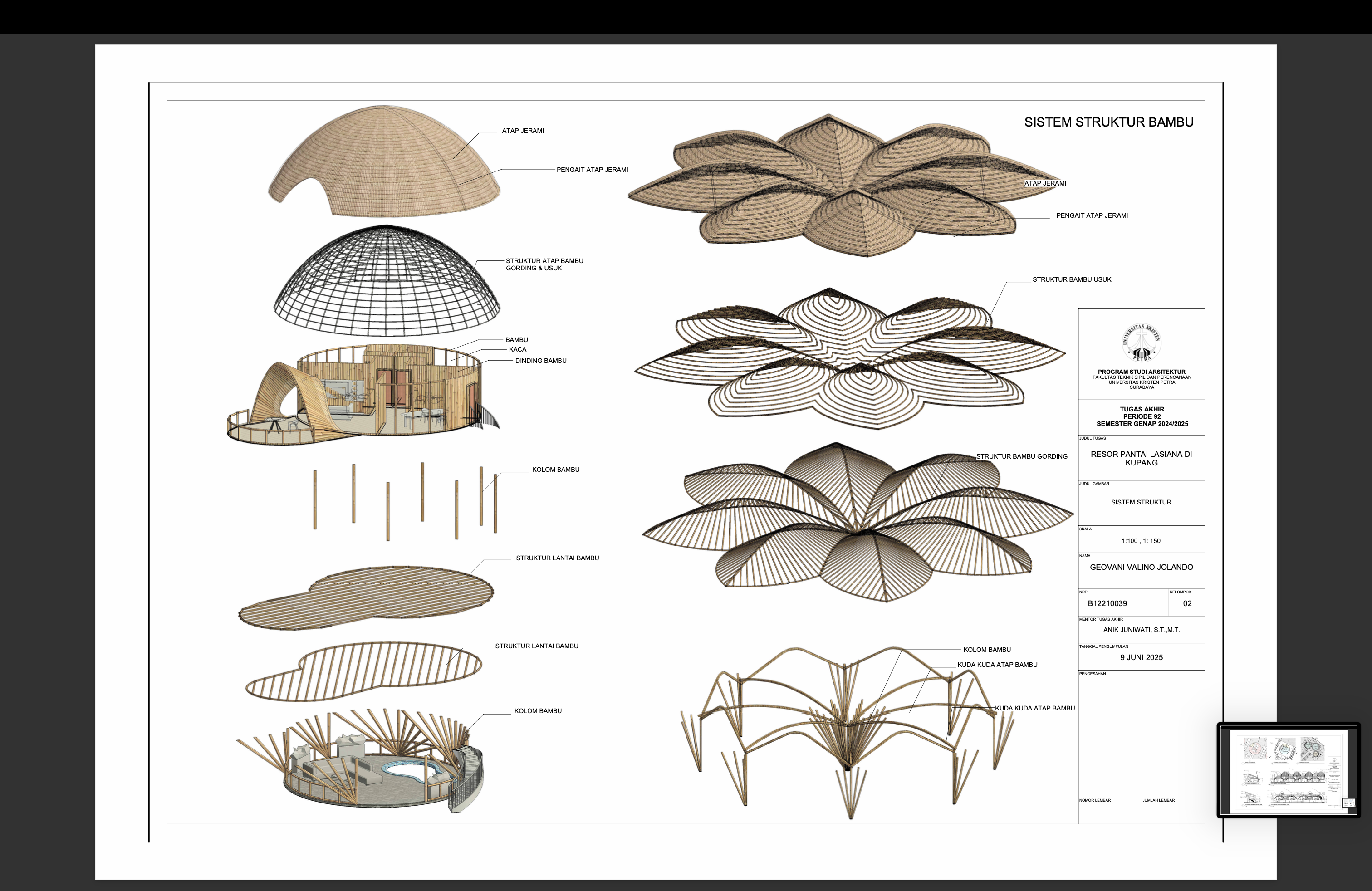Click the STRUKTUR BAMBU USUK label
Image resolution: width=1372 pixels, height=891 pixels.
click(x=1071, y=279)
